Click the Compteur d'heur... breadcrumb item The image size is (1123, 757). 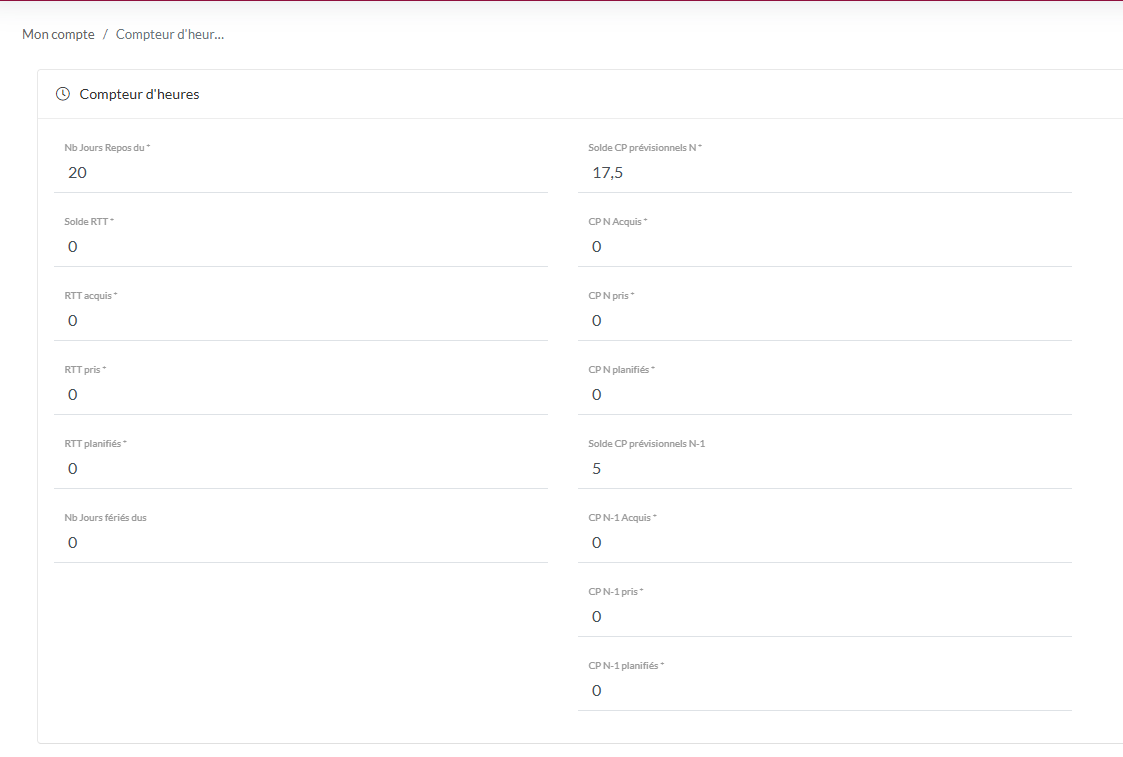click(x=169, y=34)
